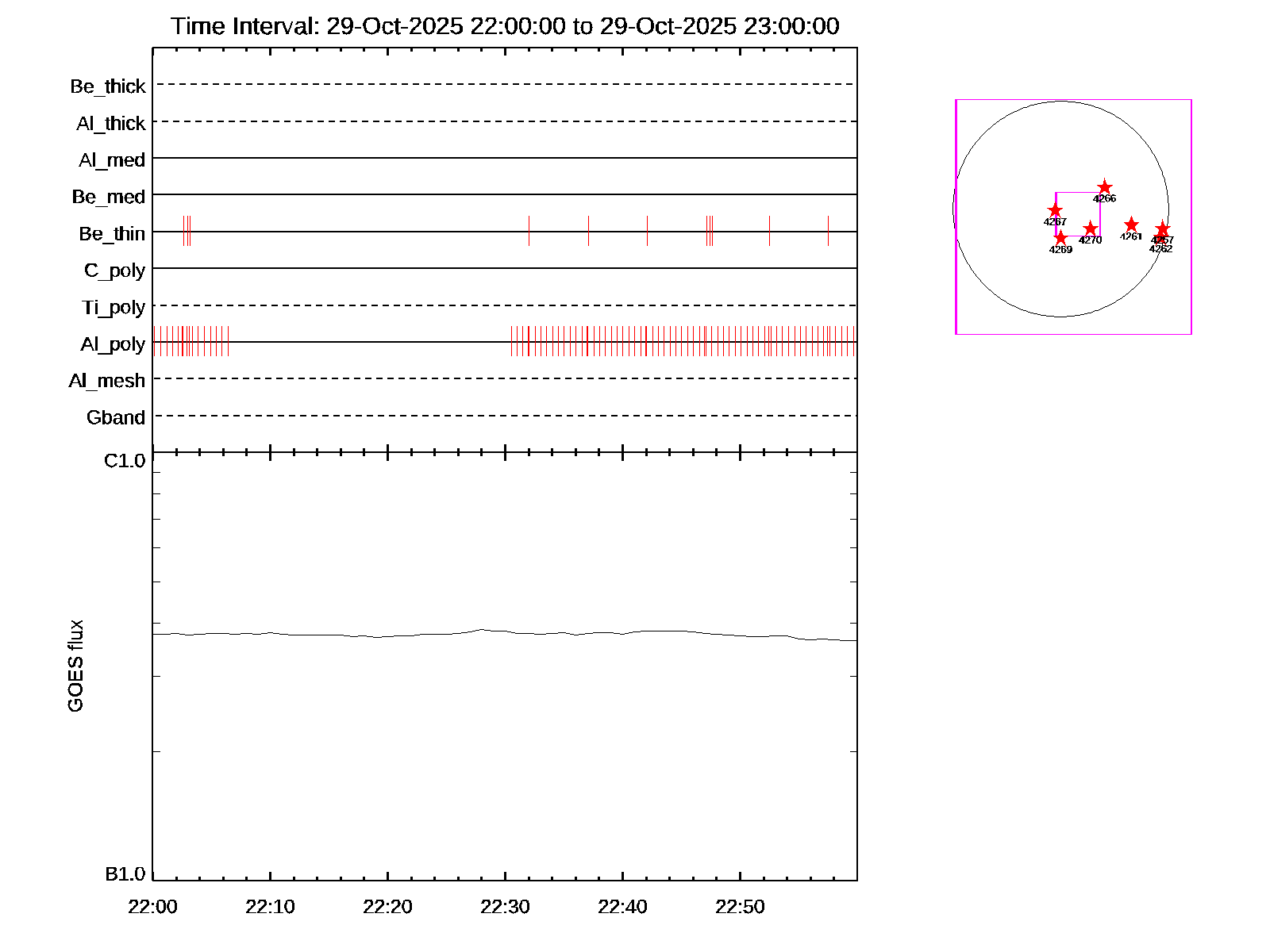Click the Gband filter label

(116, 418)
